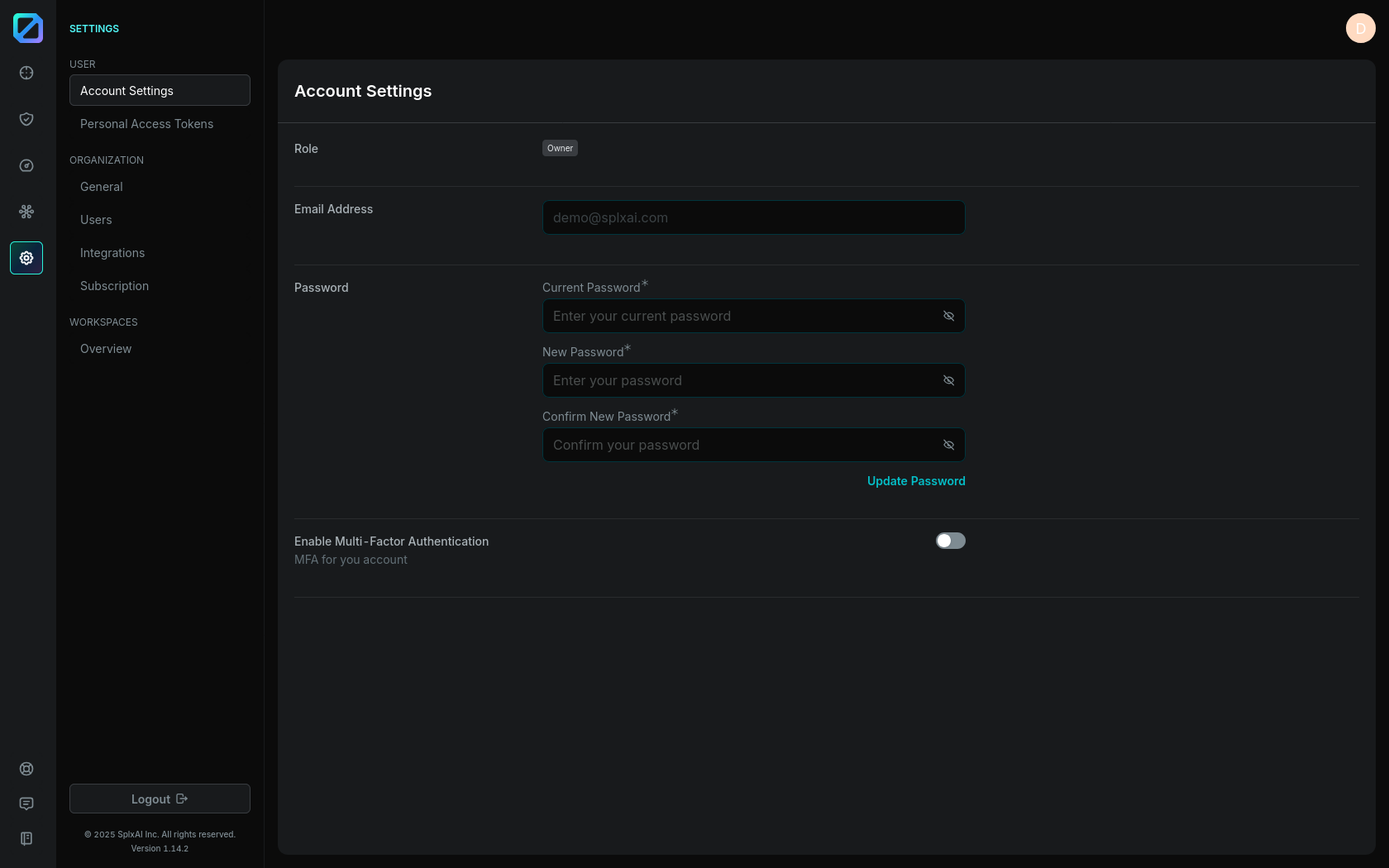
Task: Enable the Multi-Factor Authentication toggle
Action: pyautogui.click(x=950, y=541)
